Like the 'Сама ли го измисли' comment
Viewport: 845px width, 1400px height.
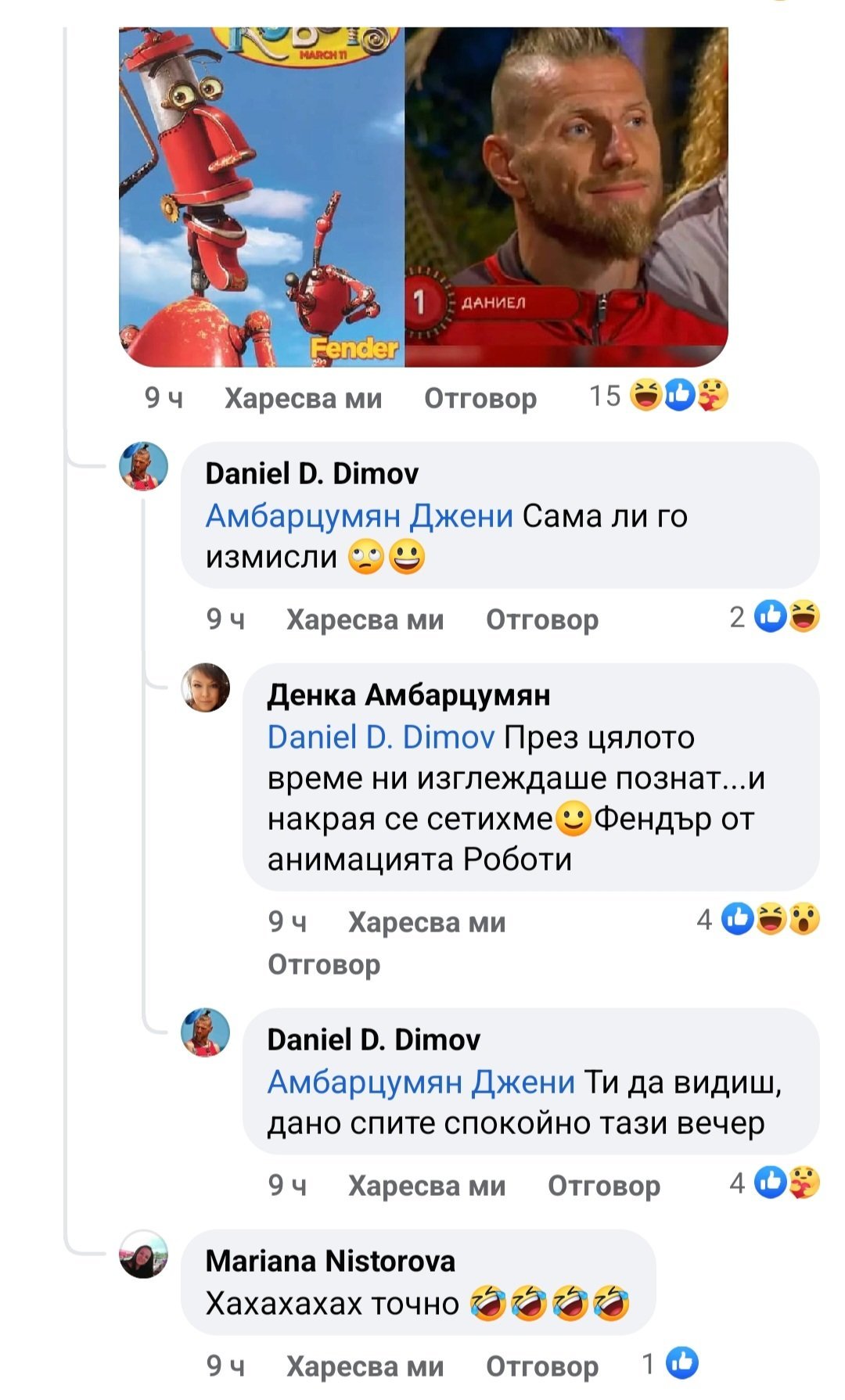[x=365, y=619]
